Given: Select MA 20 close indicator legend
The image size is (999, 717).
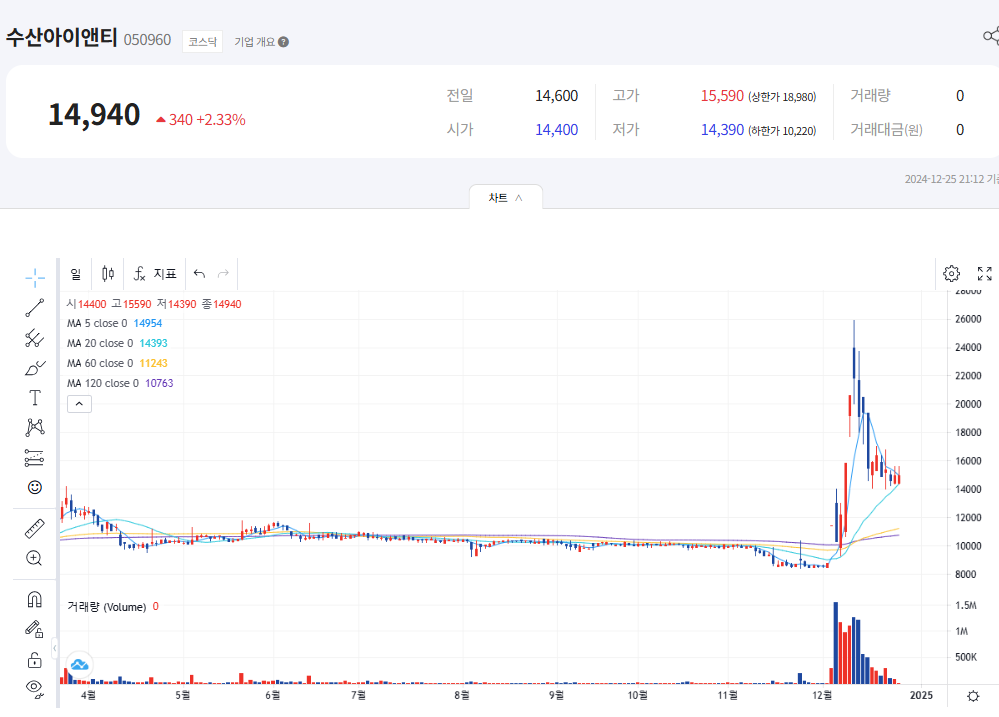Looking at the screenshot, I should click(x=117, y=344).
